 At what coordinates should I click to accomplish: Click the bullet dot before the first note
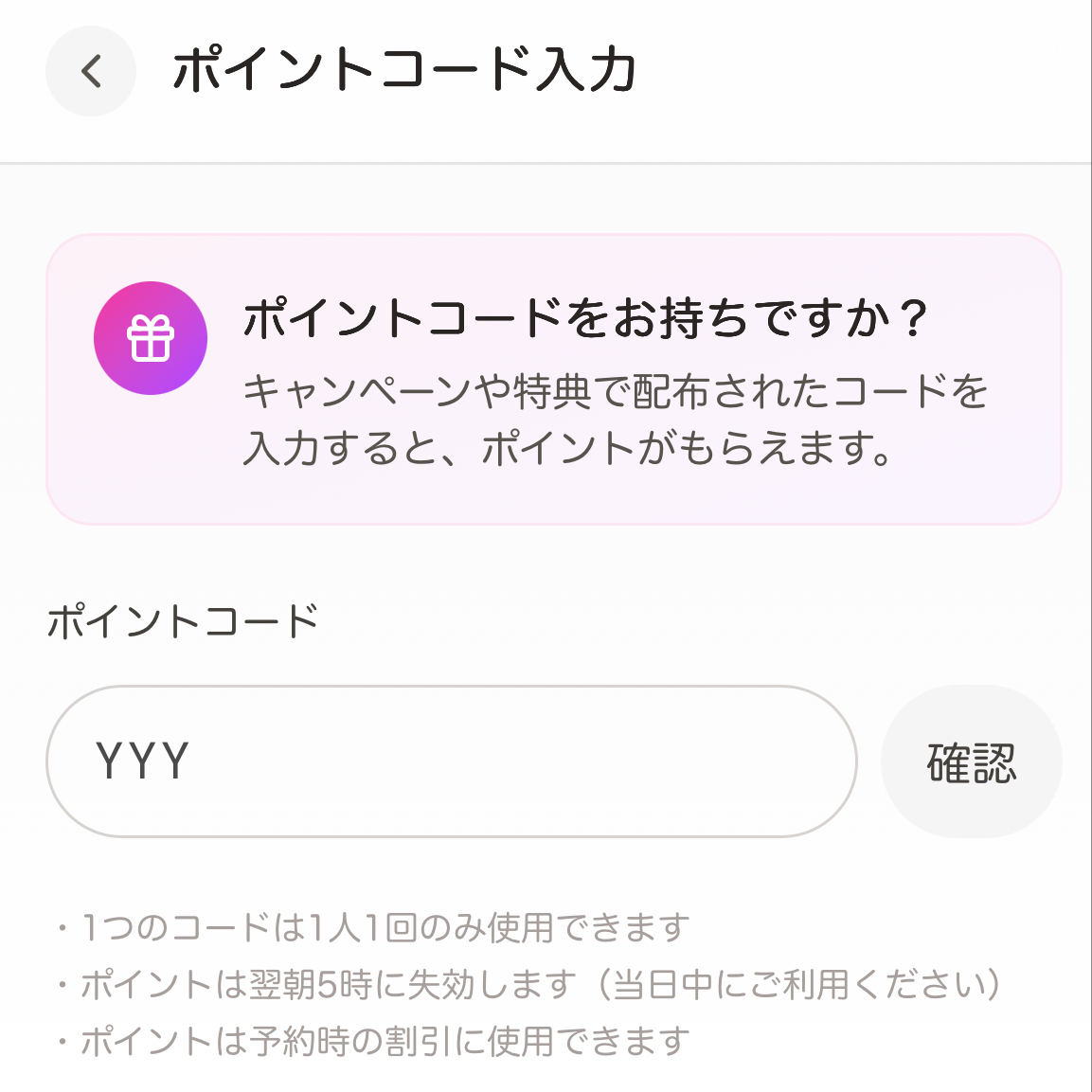tap(63, 928)
